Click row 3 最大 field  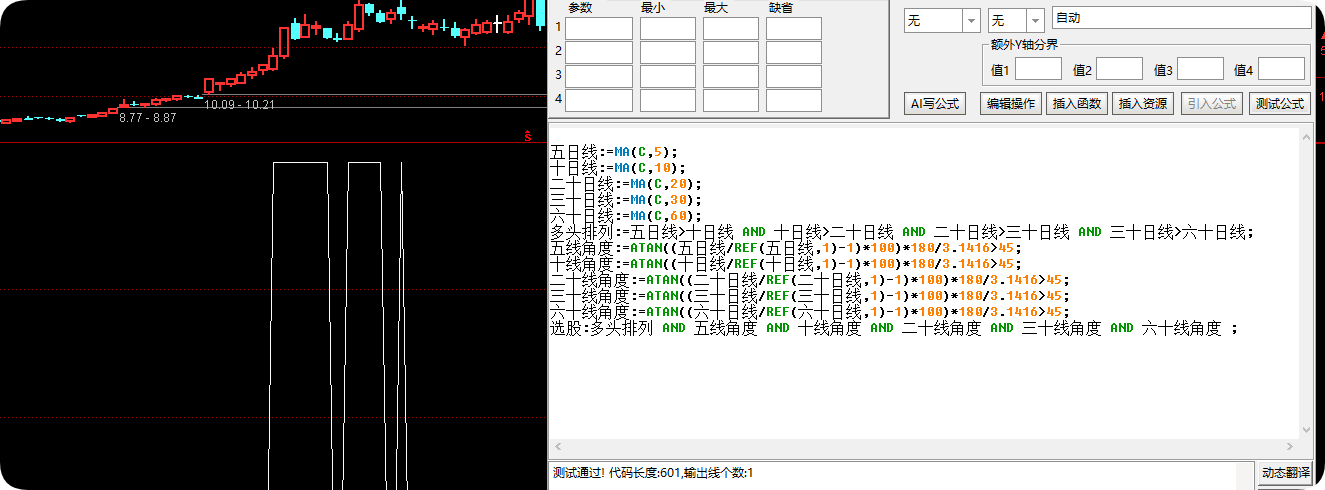[731, 76]
